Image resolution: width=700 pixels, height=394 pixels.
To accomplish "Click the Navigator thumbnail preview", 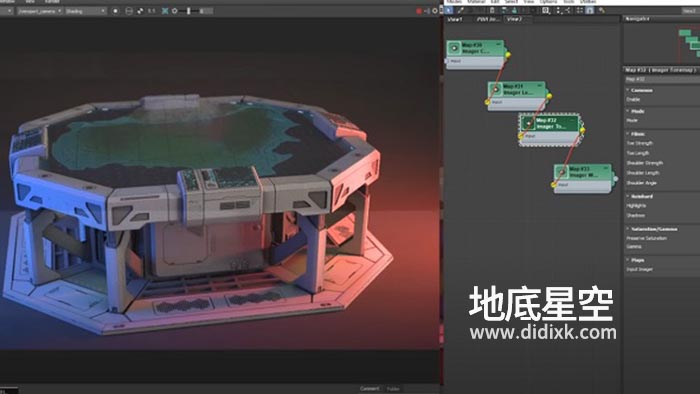I will point(662,44).
